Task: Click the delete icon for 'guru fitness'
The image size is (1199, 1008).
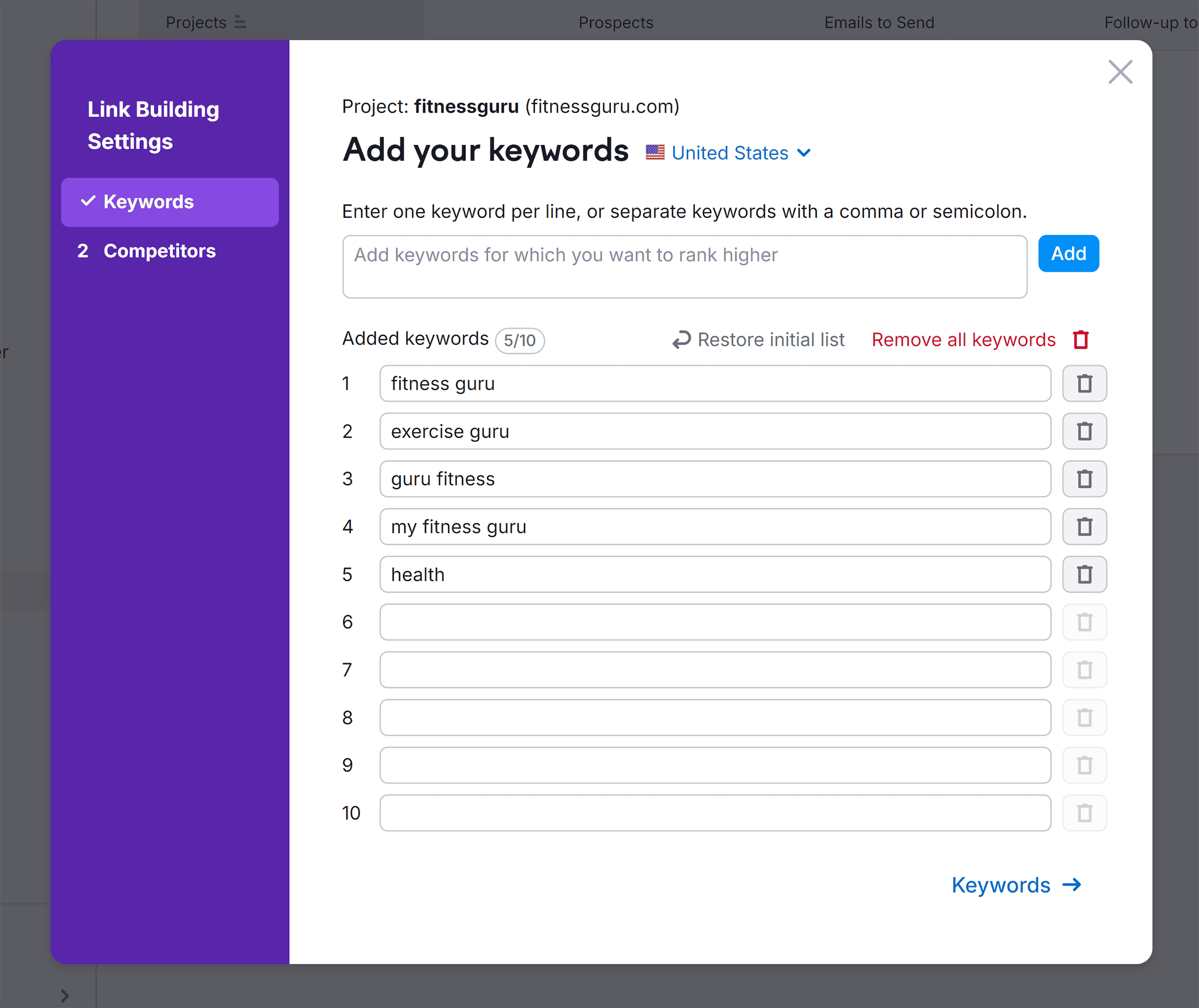Action: pos(1083,479)
